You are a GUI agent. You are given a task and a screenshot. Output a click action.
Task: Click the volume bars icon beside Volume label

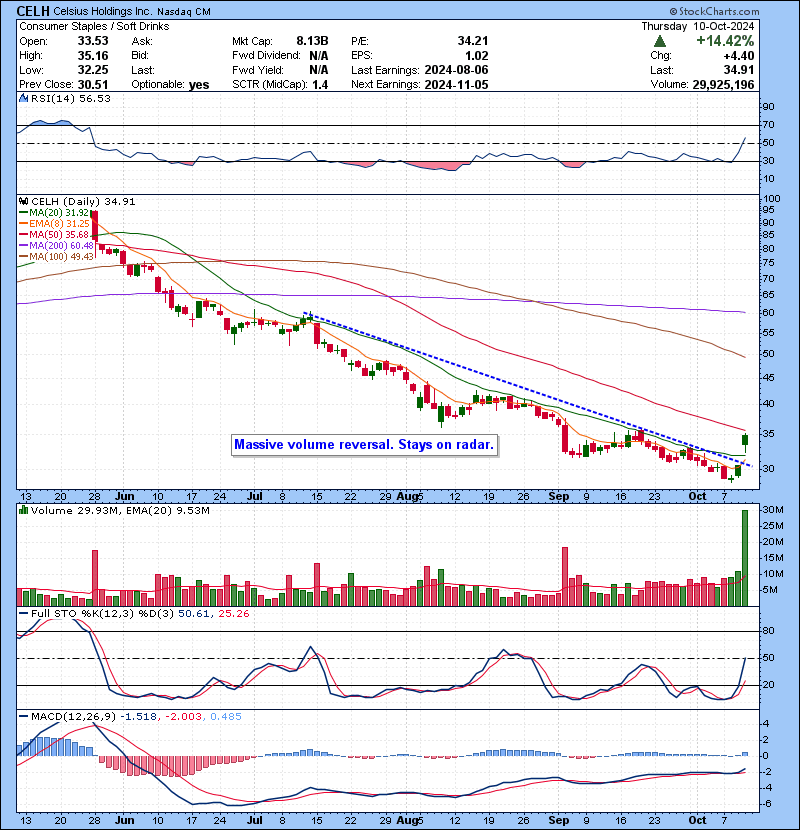pos(23,510)
